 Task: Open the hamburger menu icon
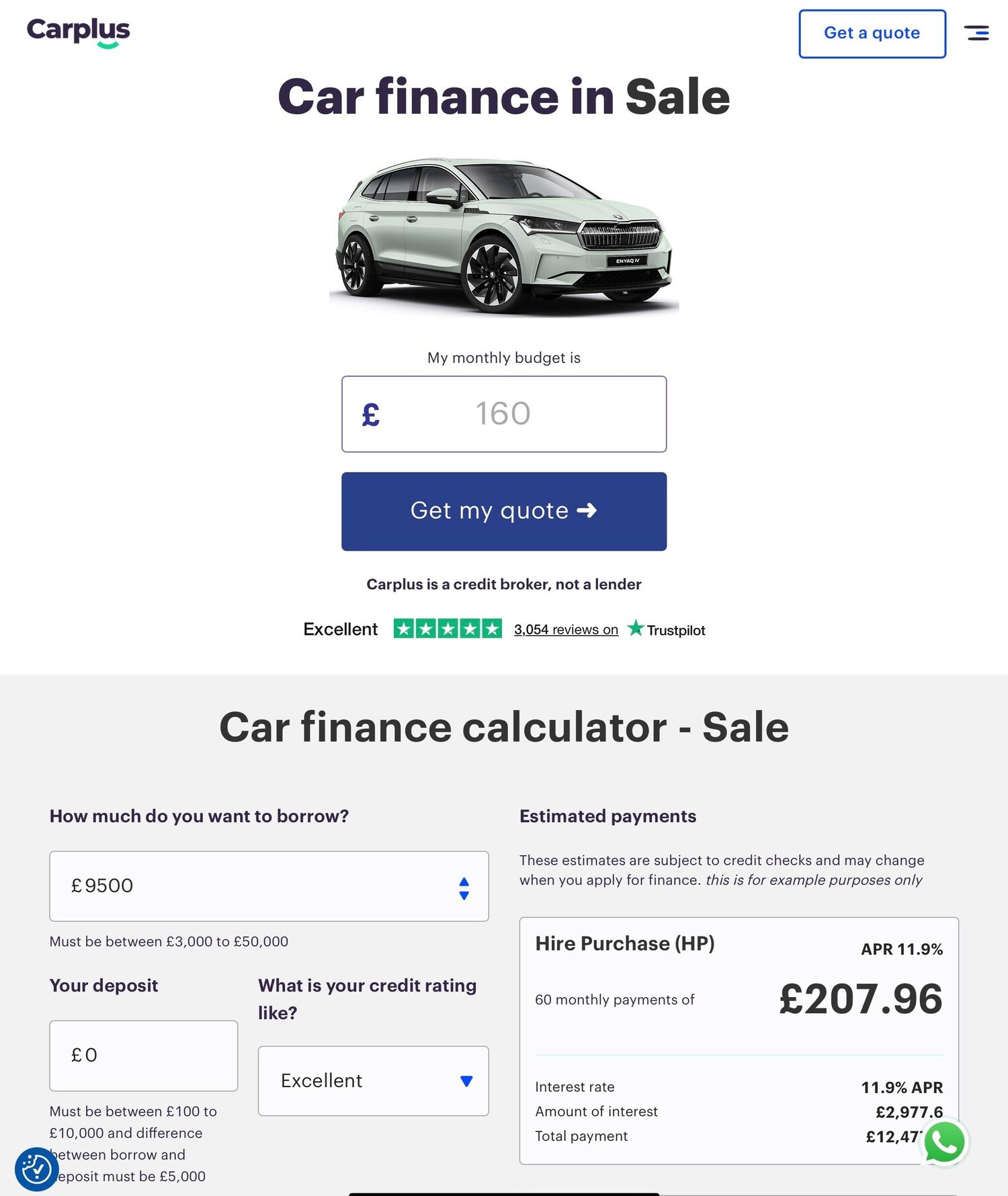tap(976, 33)
